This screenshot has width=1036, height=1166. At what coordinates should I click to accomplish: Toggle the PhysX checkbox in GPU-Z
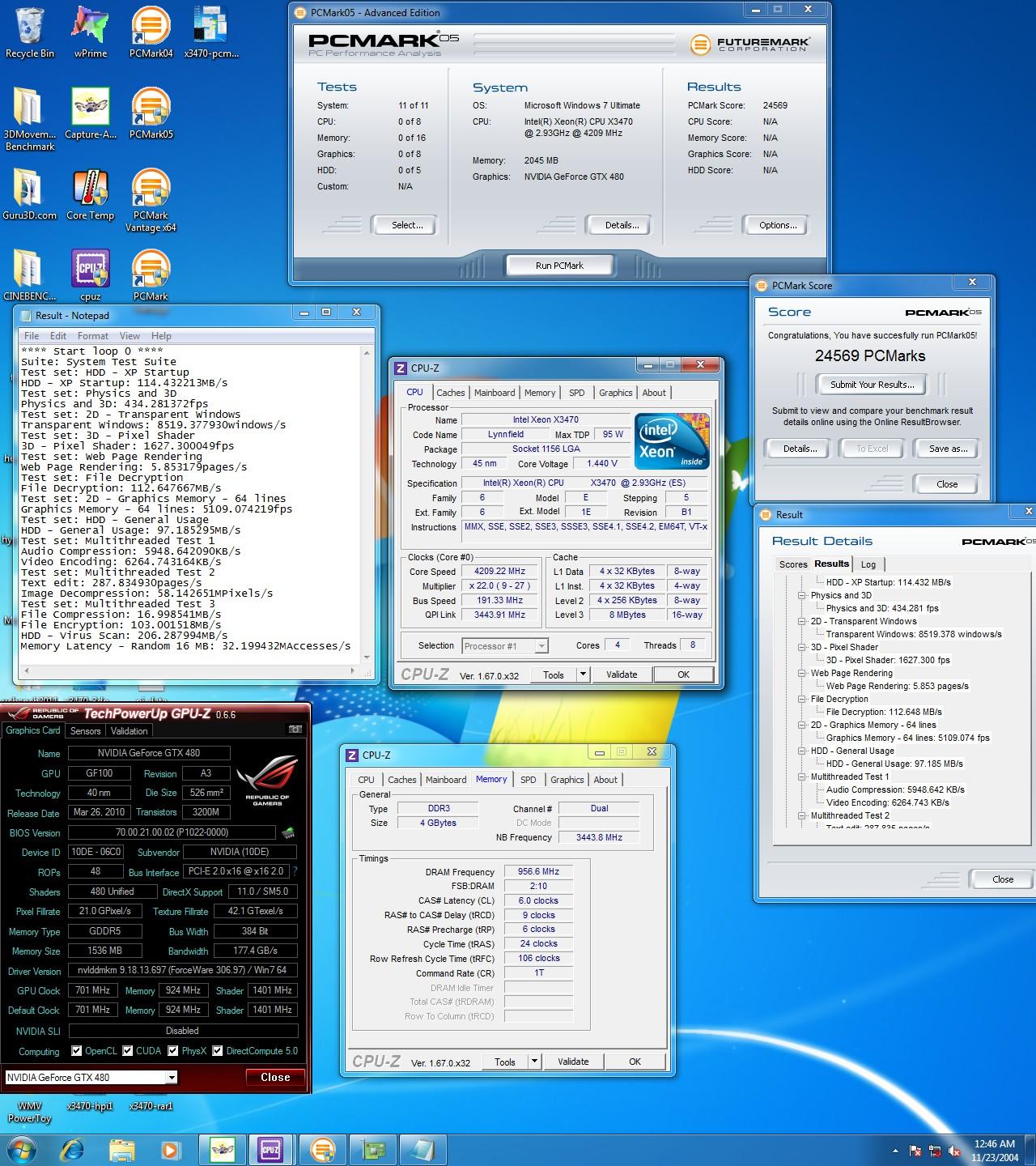(x=173, y=1051)
